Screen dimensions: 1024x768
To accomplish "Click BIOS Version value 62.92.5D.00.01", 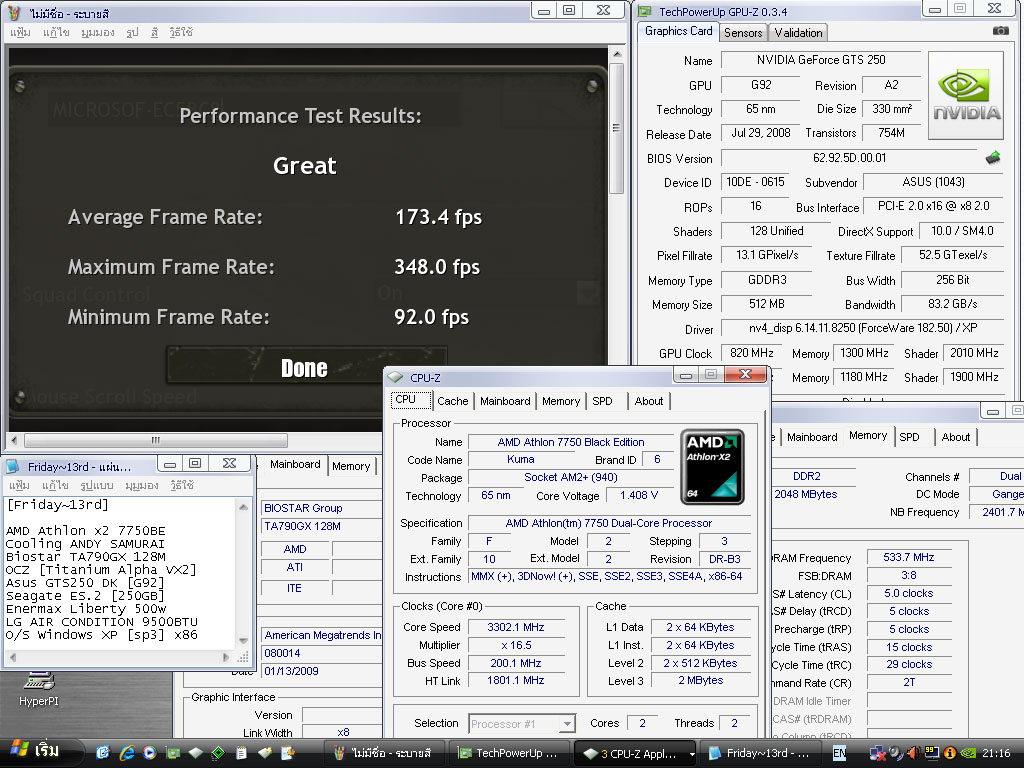I will pyautogui.click(x=849, y=158).
